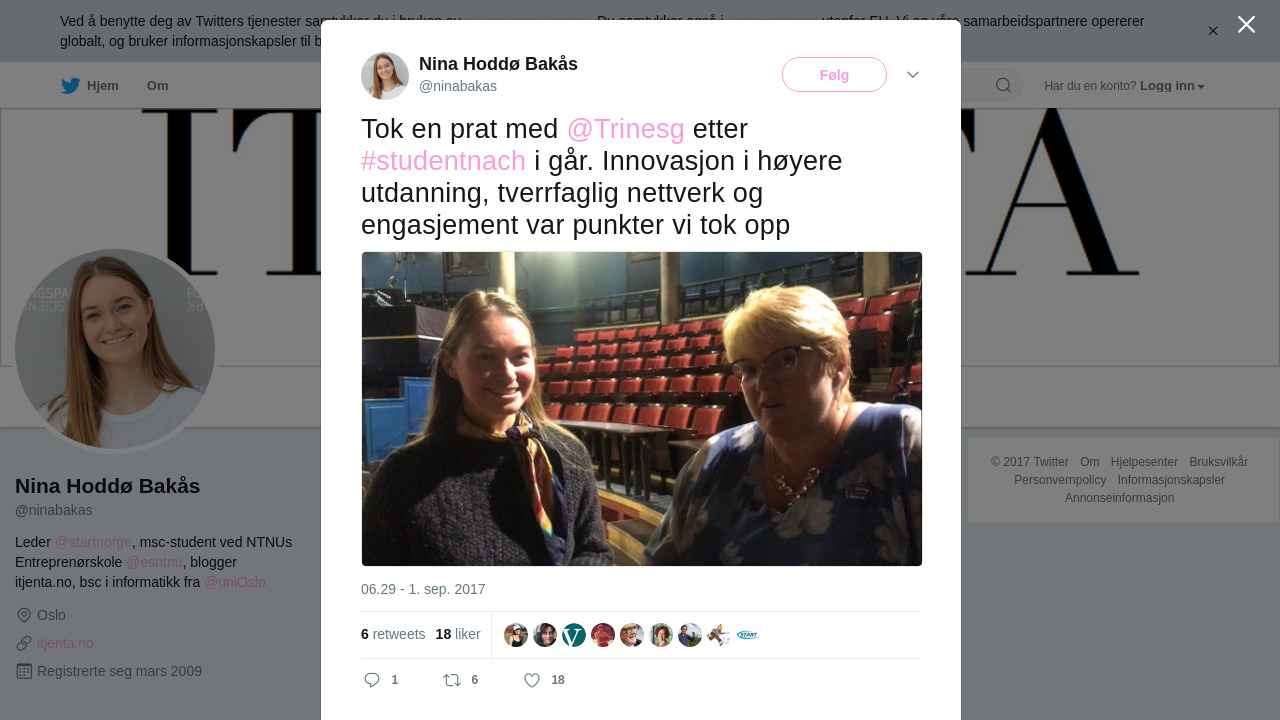Open the green V liker avatar
Viewport: 1280px width, 720px height.
[x=573, y=635]
